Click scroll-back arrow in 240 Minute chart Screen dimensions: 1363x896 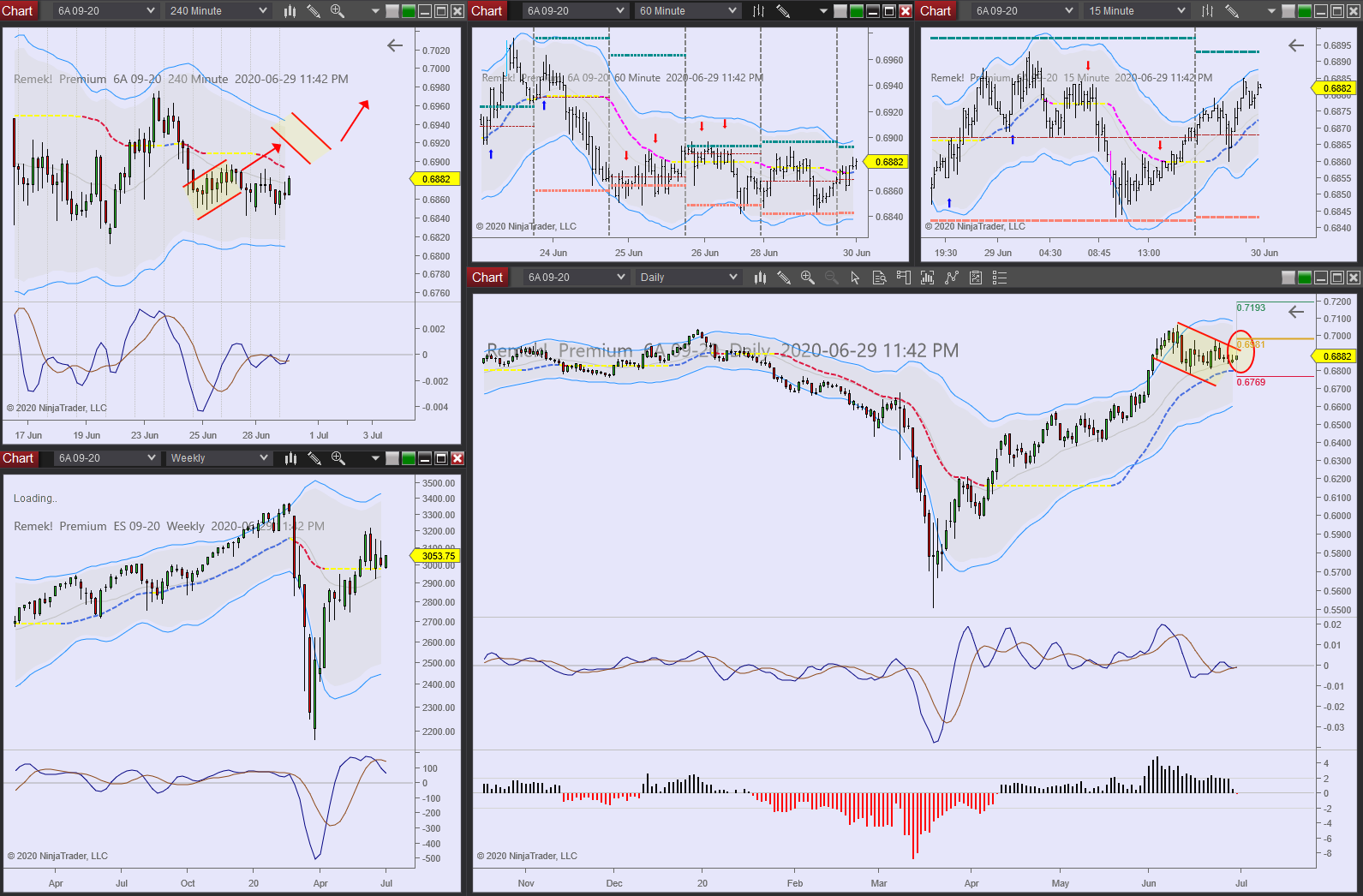395,45
